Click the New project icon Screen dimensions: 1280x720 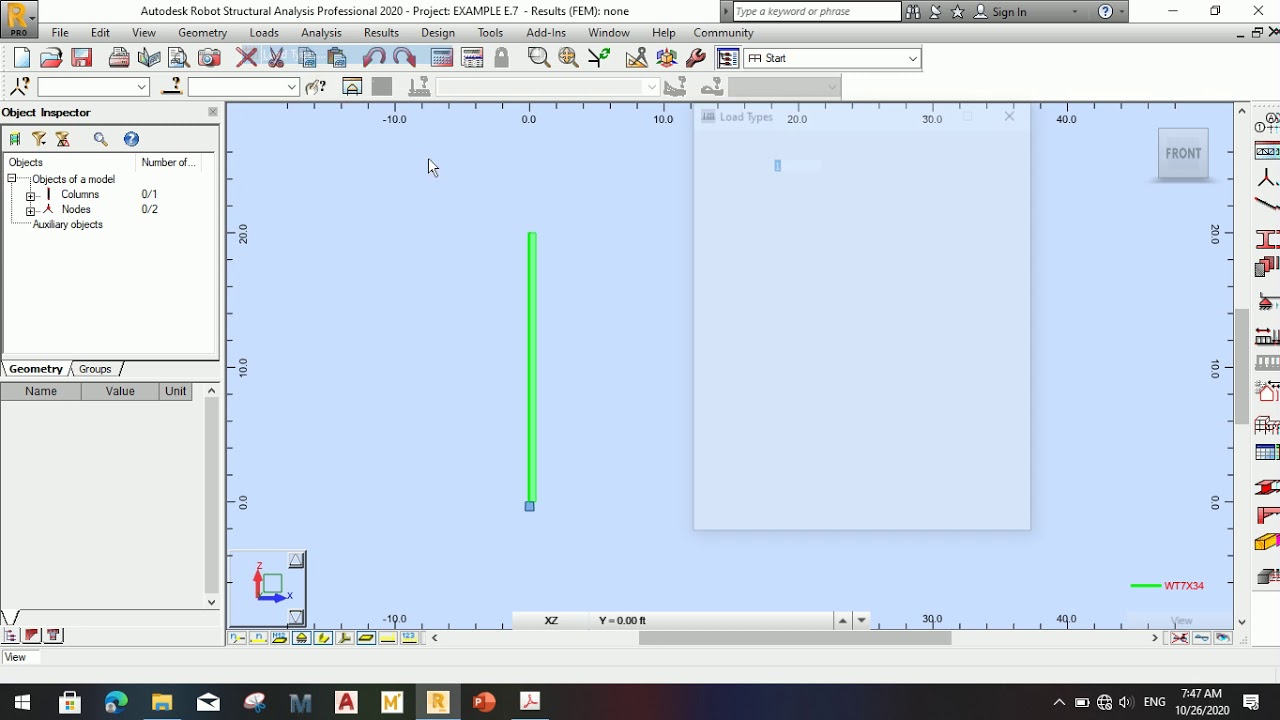(x=22, y=58)
